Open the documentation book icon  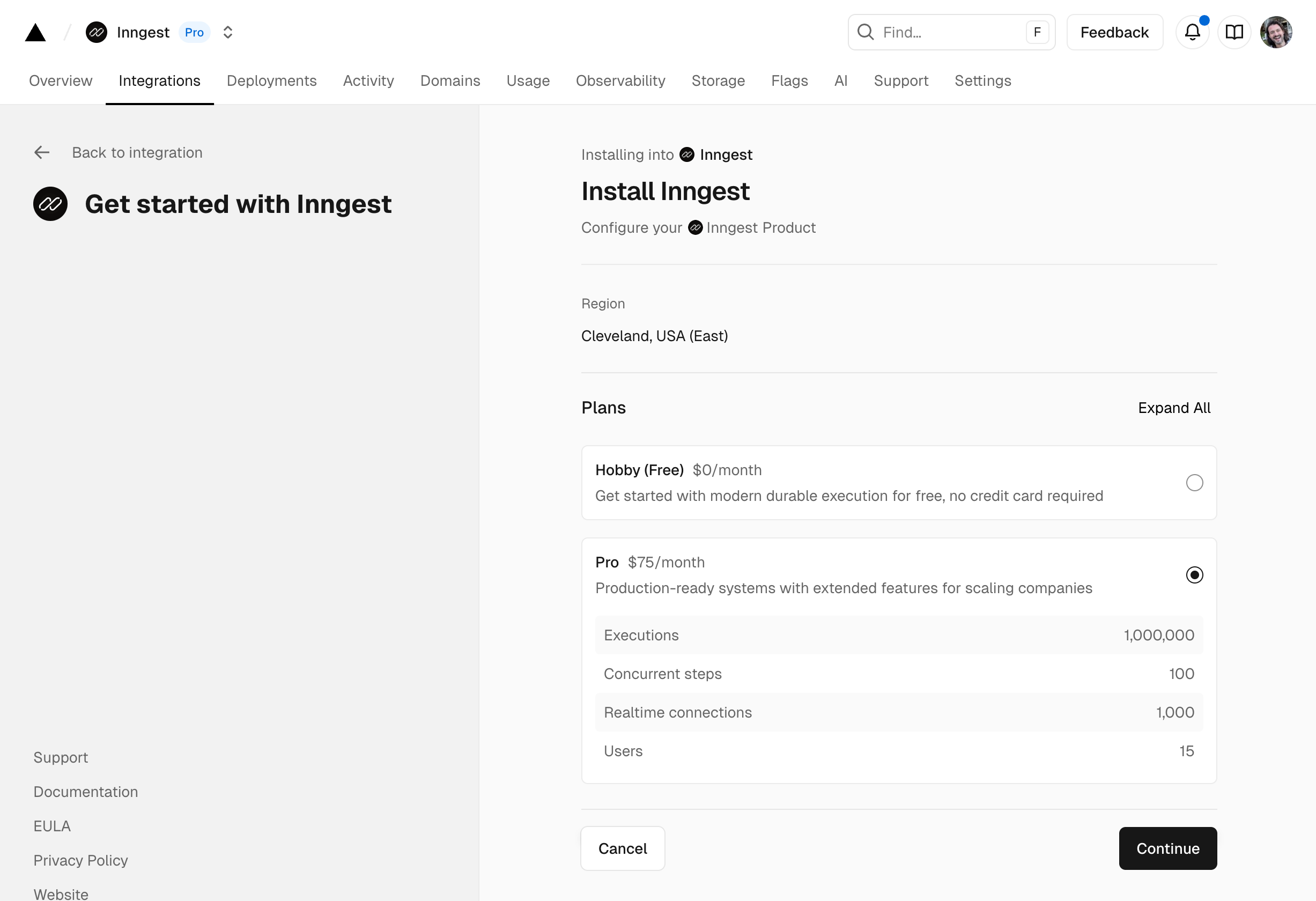click(1234, 32)
